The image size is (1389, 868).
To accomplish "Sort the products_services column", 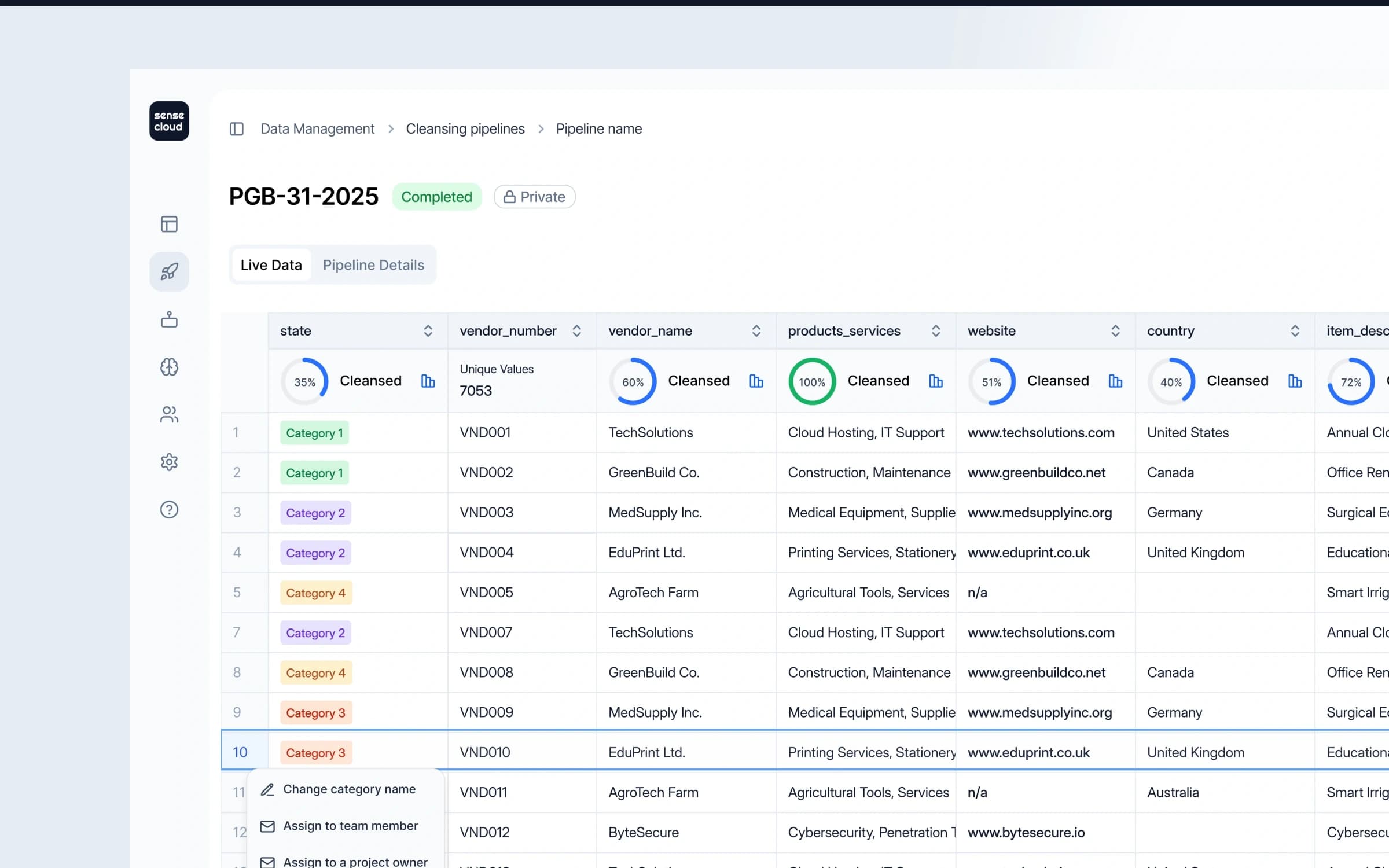I will 936,331.
